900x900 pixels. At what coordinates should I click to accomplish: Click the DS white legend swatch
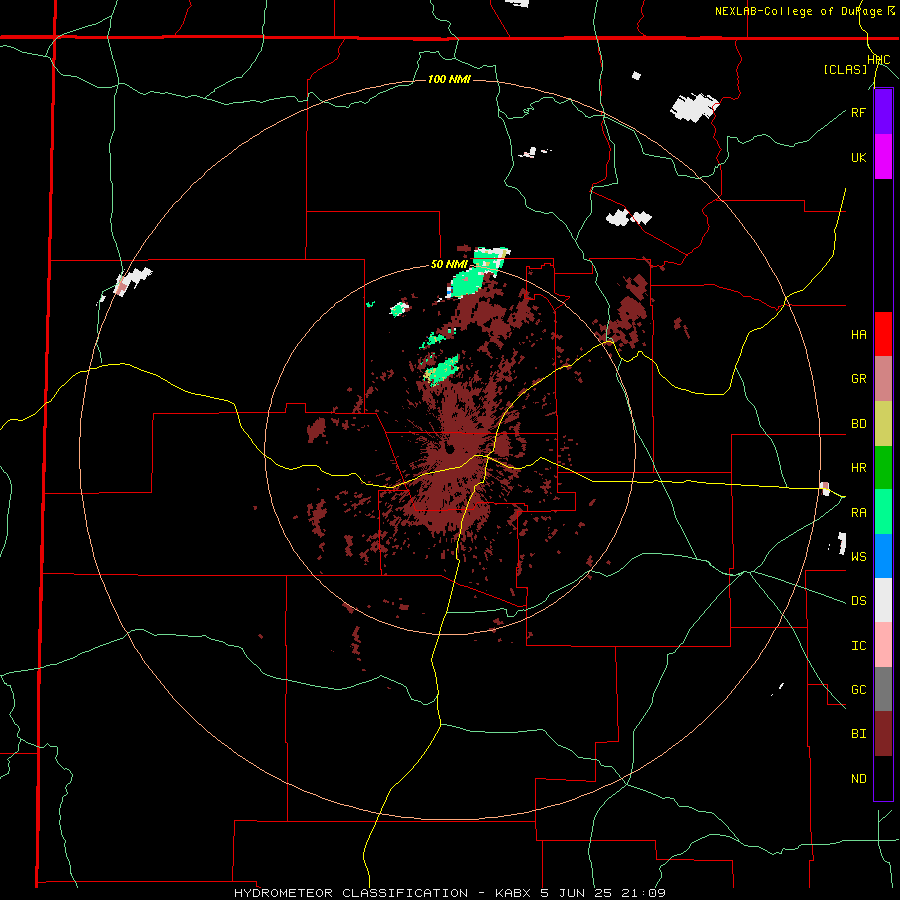[883, 600]
